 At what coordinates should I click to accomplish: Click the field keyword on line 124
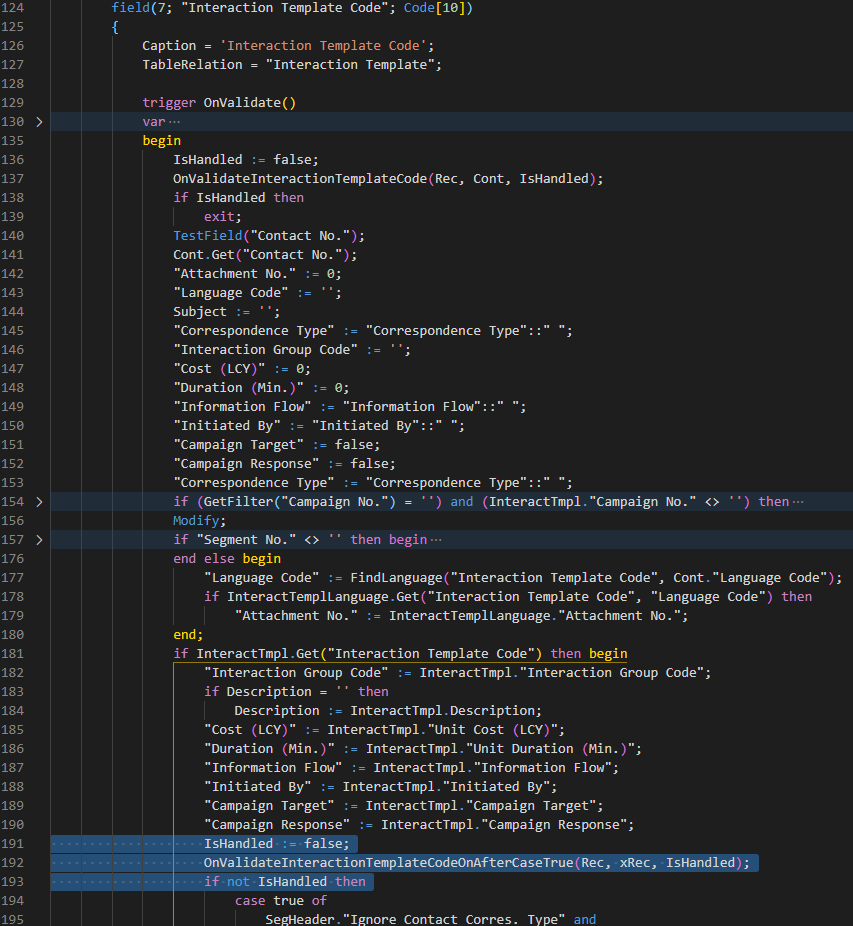coord(131,8)
